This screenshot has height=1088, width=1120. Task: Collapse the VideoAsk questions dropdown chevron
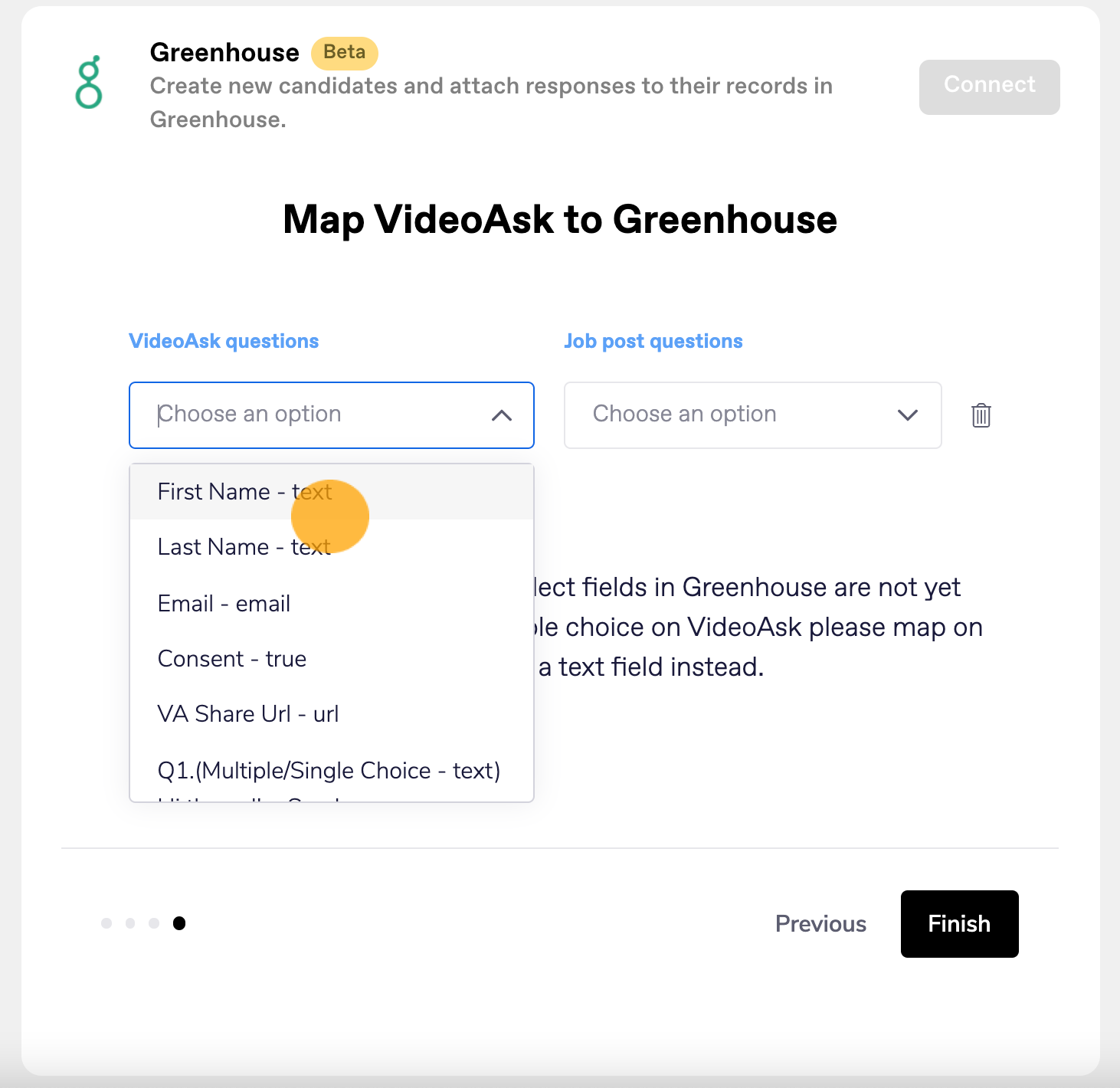(x=502, y=415)
